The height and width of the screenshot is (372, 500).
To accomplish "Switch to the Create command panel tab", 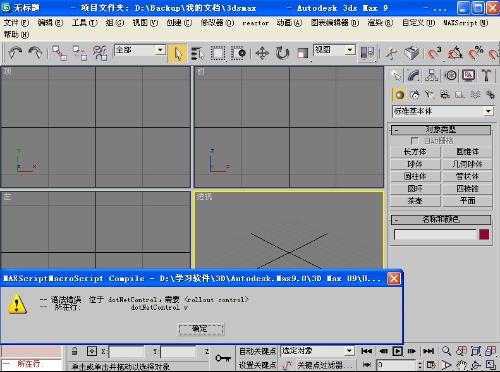I will click(396, 76).
